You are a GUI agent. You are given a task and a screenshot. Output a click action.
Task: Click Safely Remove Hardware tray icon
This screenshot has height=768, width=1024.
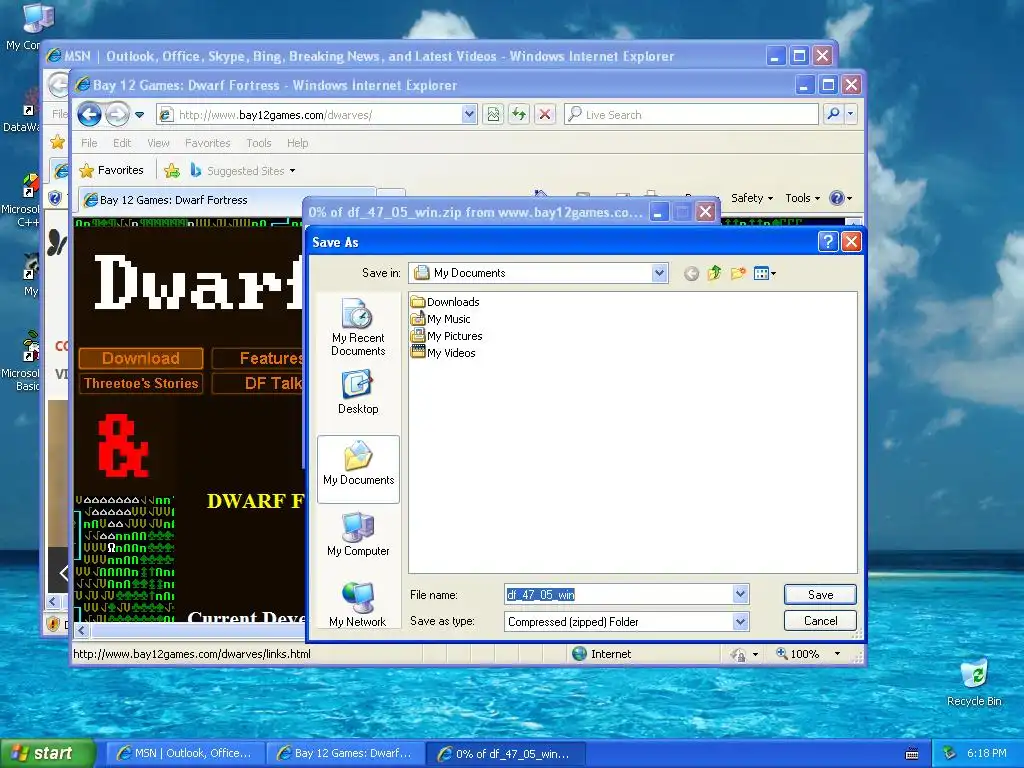(949, 754)
